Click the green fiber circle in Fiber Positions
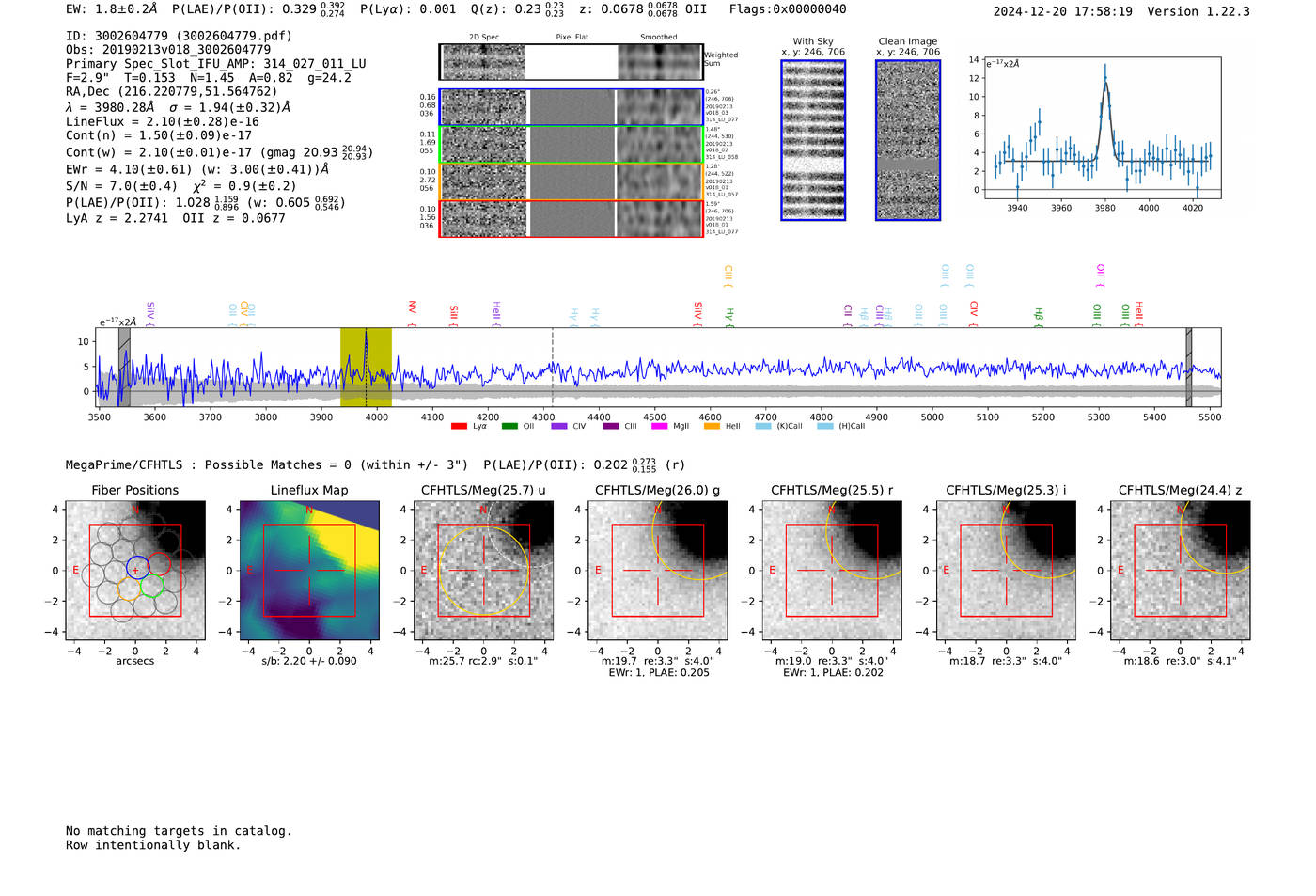 tap(152, 586)
